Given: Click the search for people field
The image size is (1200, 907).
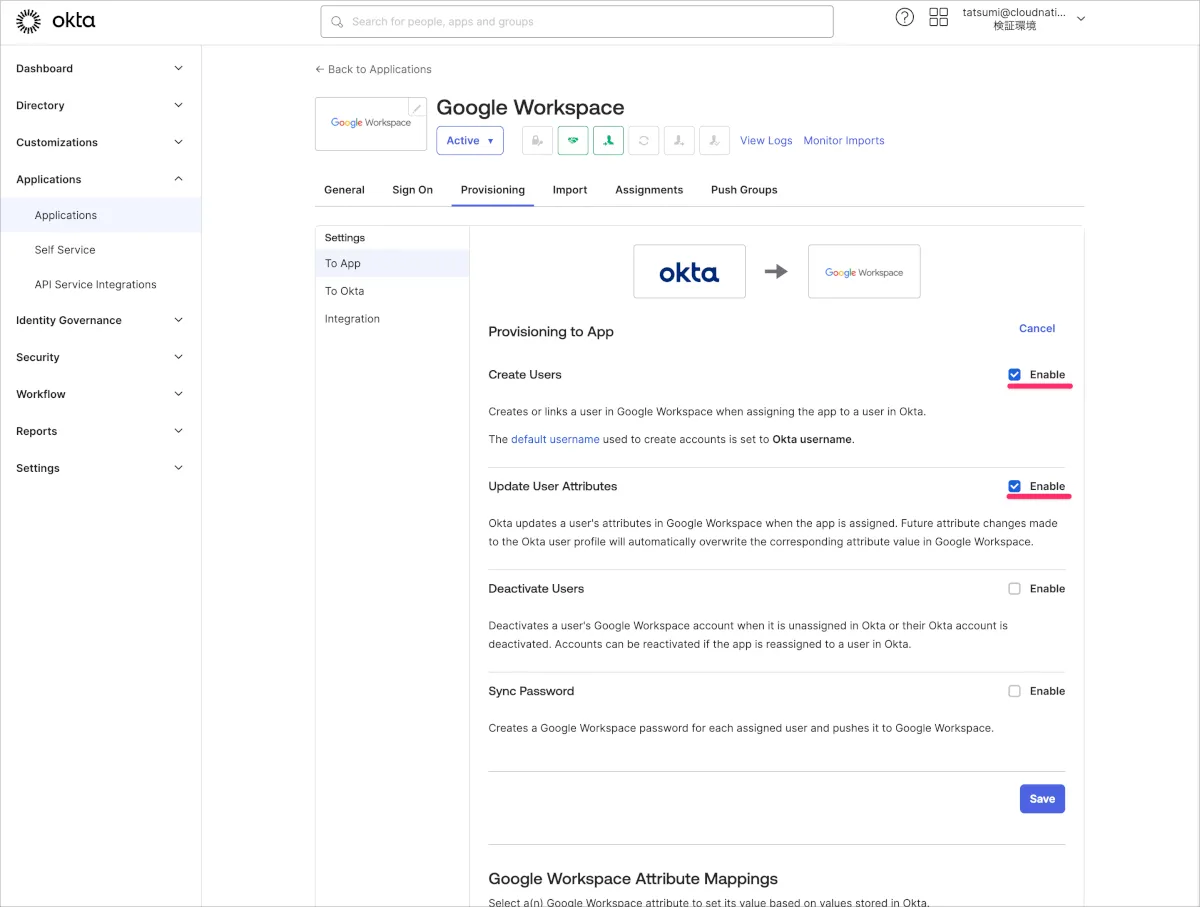Looking at the screenshot, I should [x=576, y=21].
